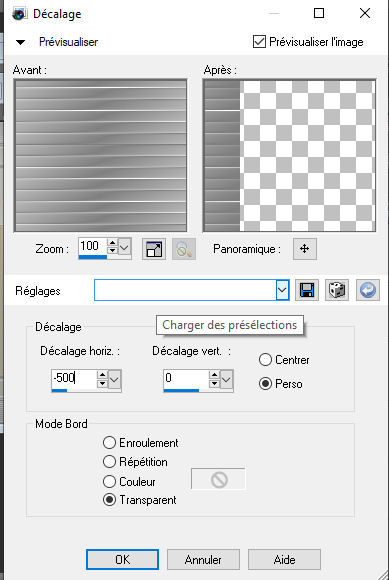389x580 pixels.
Task: Choose Enroulement edge mode
Action: [x=109, y=442]
